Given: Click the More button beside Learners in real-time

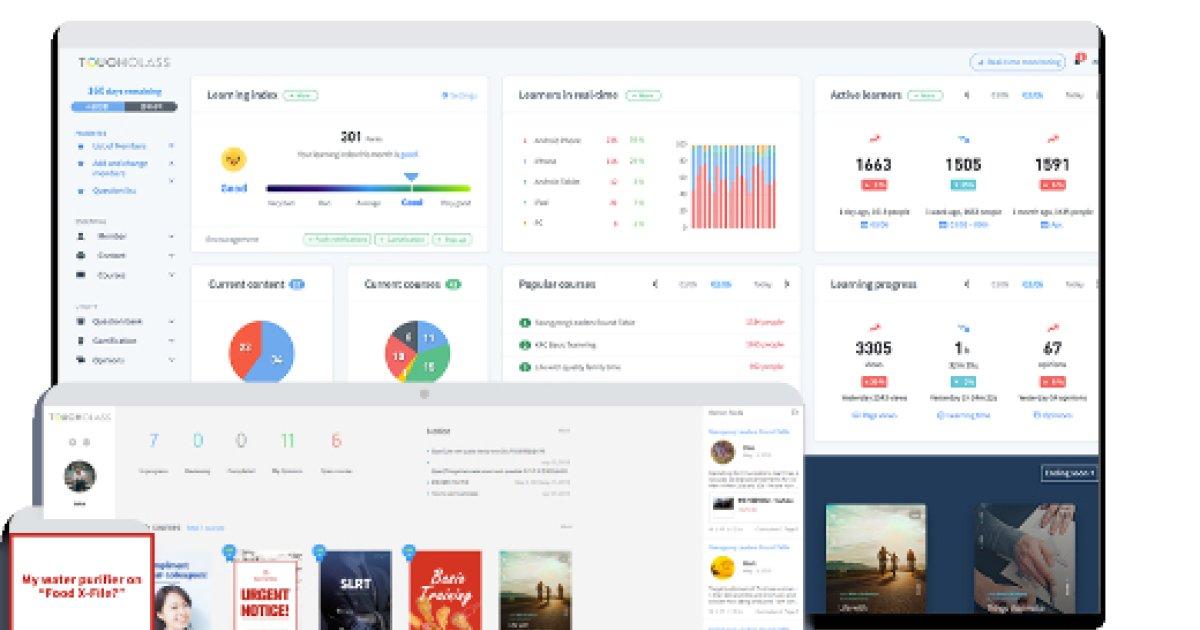Looking at the screenshot, I should 643,96.
